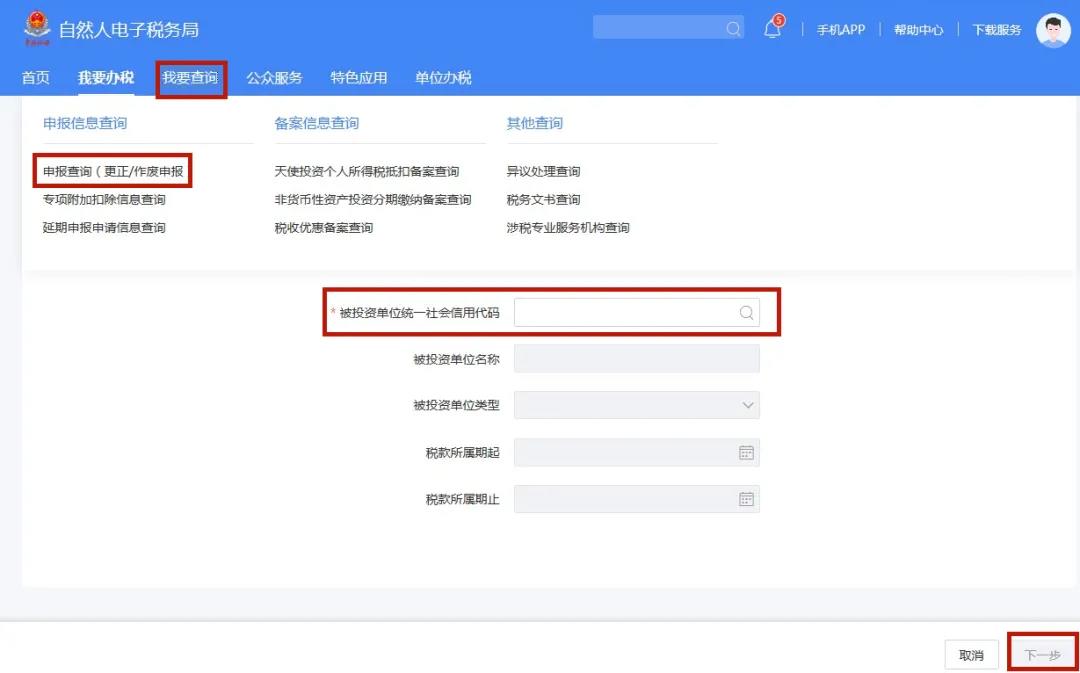The image size is (1080, 673).
Task: Open the 单位办税 menu
Action: [x=441, y=77]
